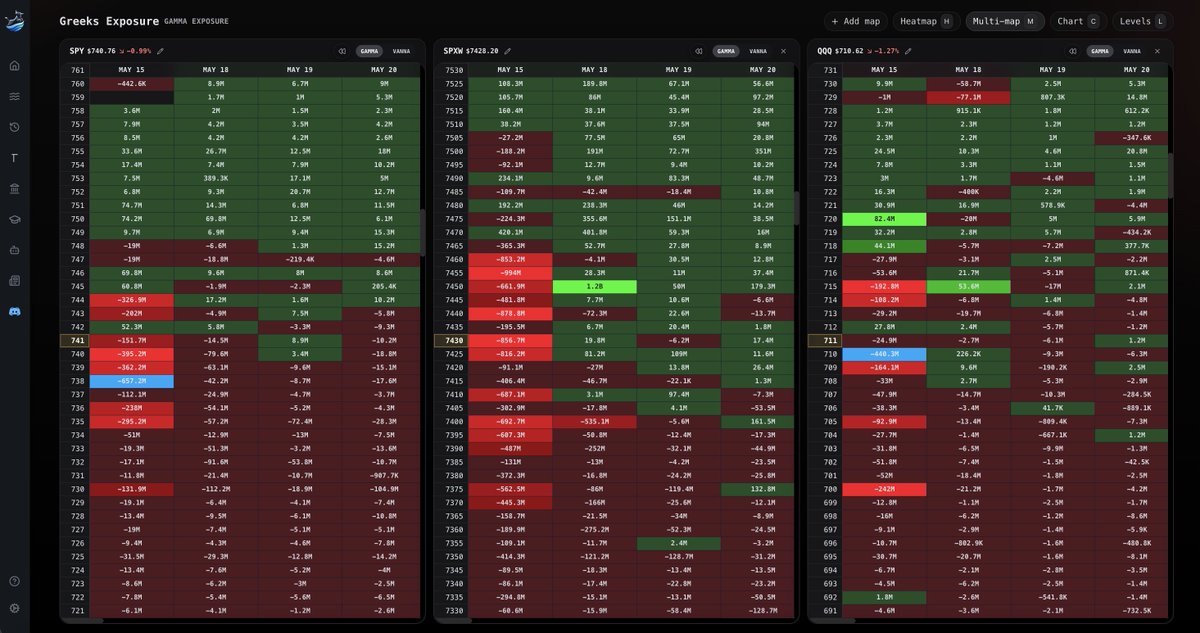This screenshot has width=1200, height=633.
Task: Click SPY price $740.76
Action: (x=102, y=51)
